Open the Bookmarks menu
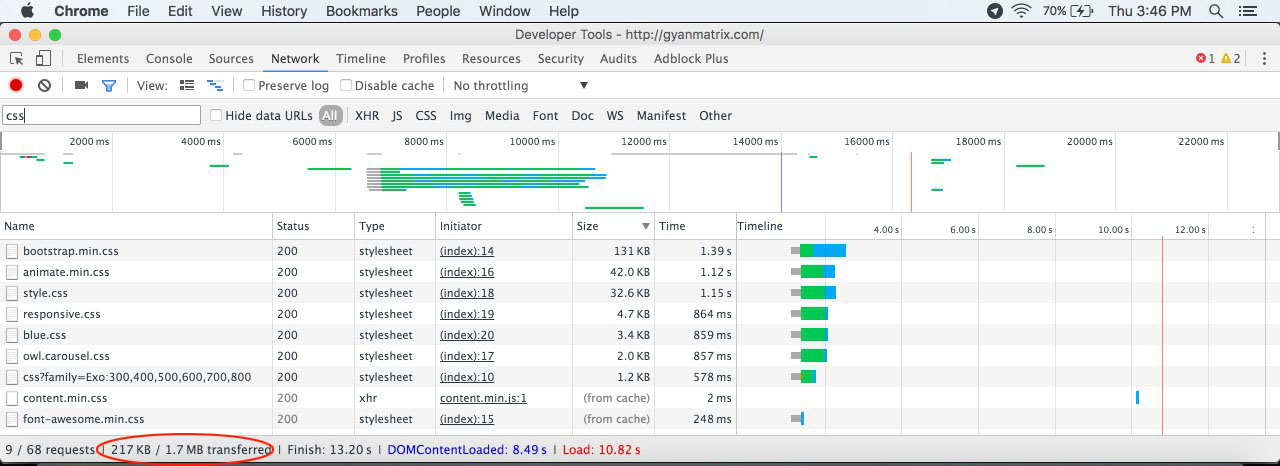The image size is (1280, 466). [361, 11]
